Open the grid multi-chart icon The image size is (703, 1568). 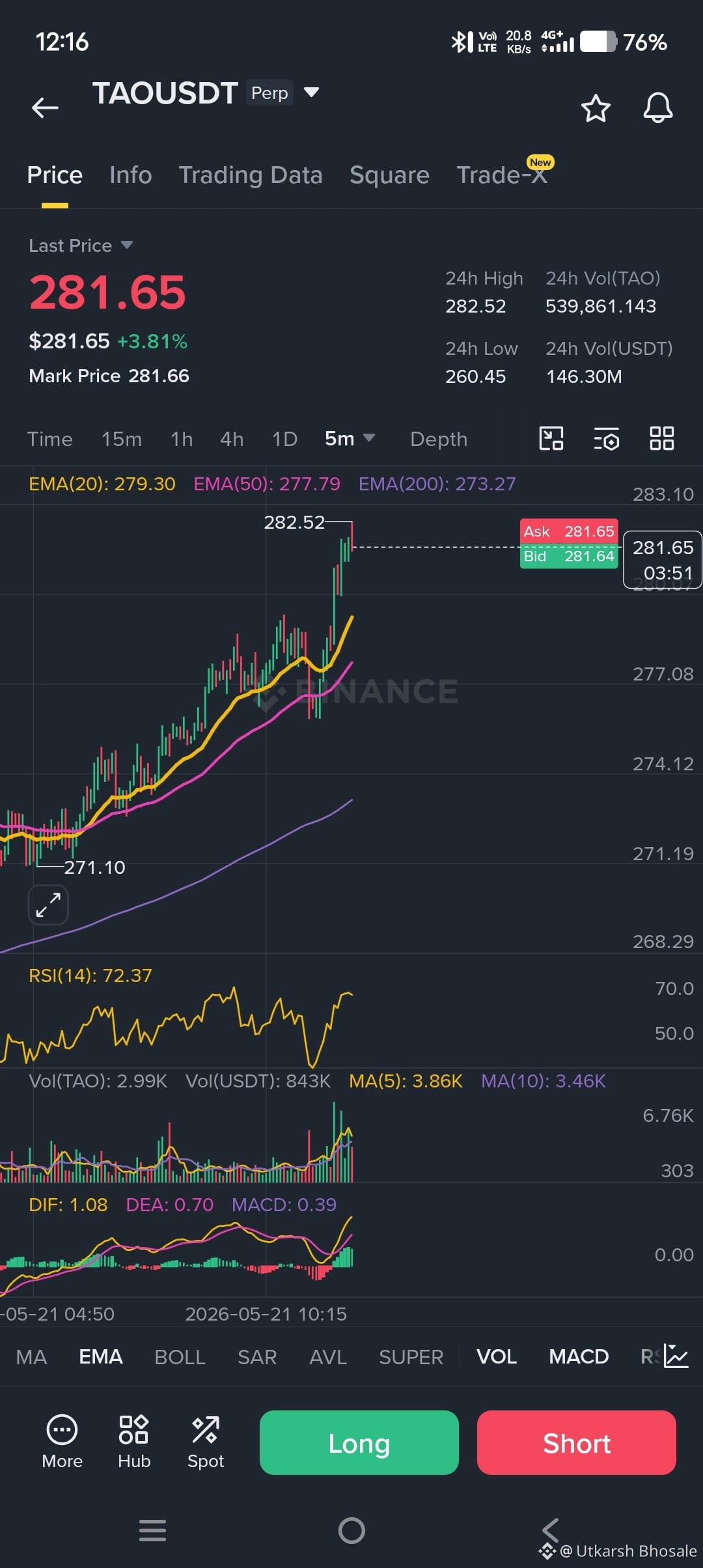[662, 438]
